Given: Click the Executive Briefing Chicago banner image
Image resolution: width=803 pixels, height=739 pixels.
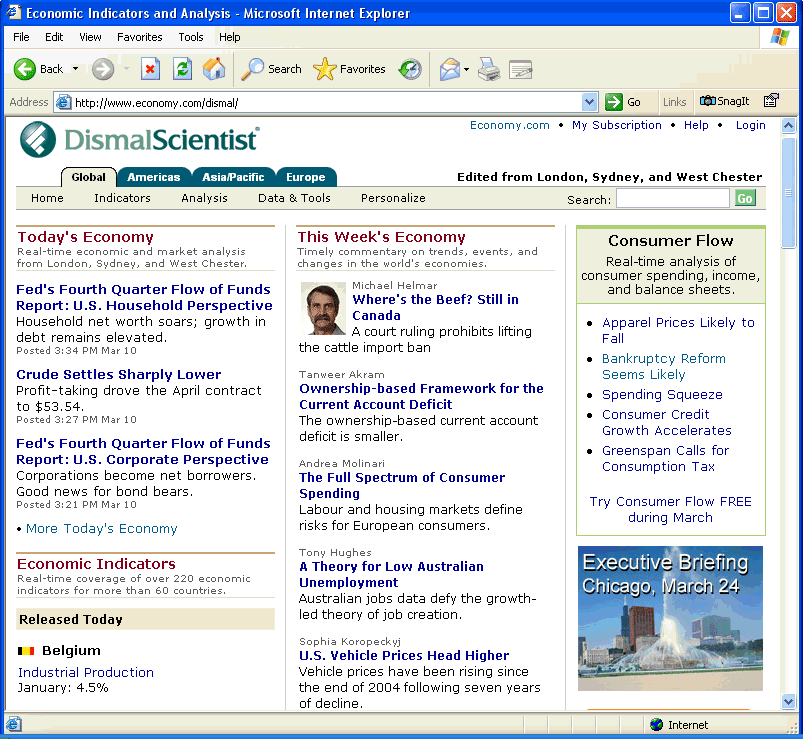Looking at the screenshot, I should coord(670,618).
